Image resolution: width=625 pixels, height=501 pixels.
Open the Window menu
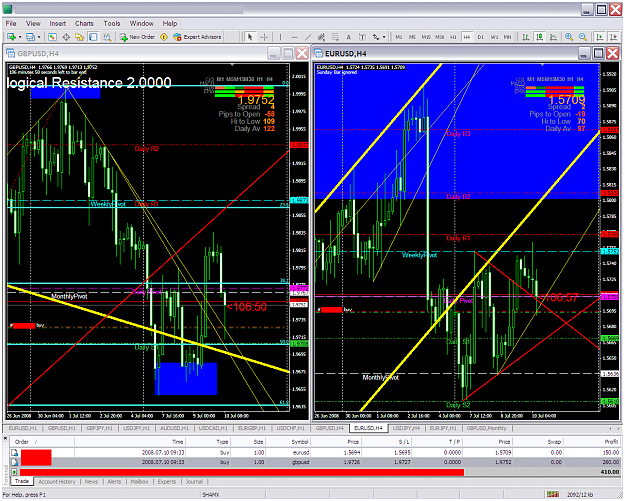pyautogui.click(x=142, y=24)
